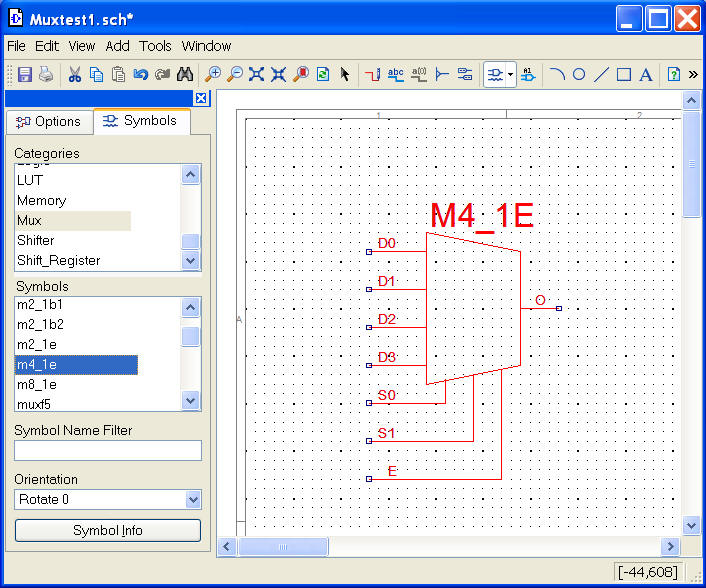Click the Refresh view icon
The width and height of the screenshot is (706, 588).
323,74
